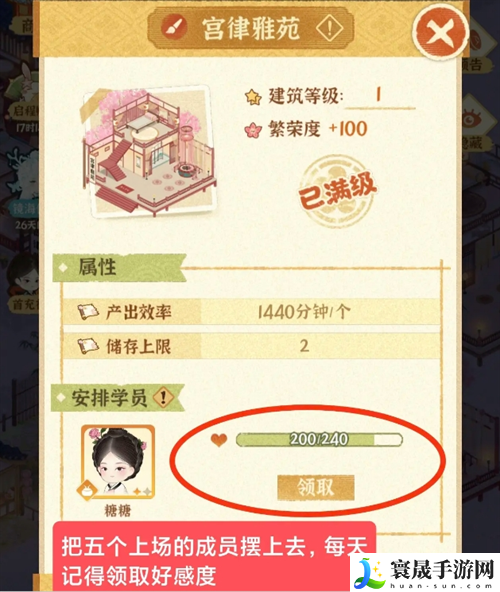Tap the info icon beside 宫律雅苑 title
This screenshot has width=500, height=592.
click(x=329, y=28)
